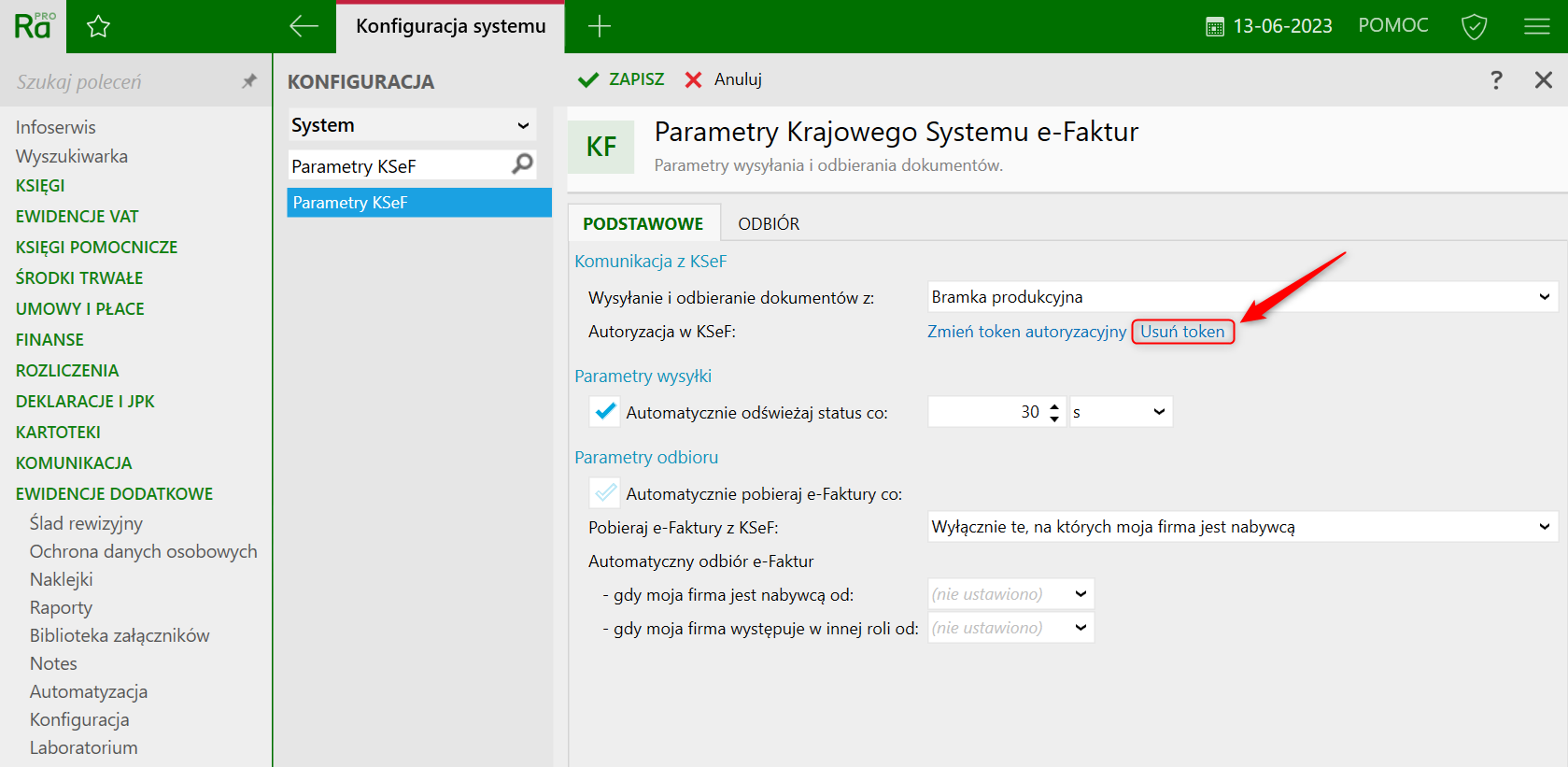Open the hamburger menu icon
Viewport: 1568px width, 767px height.
click(x=1537, y=26)
